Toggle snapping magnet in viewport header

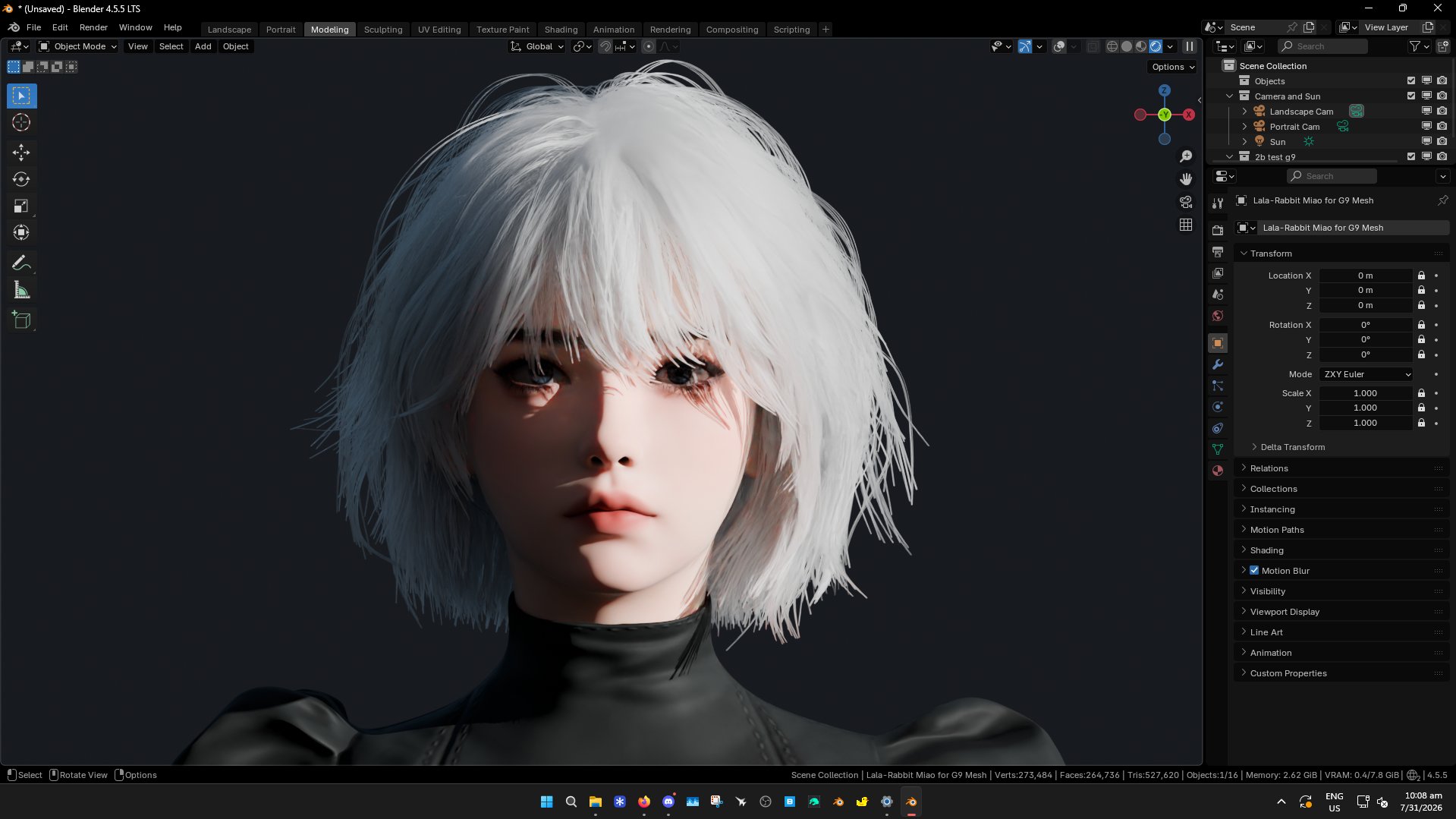[x=605, y=46]
